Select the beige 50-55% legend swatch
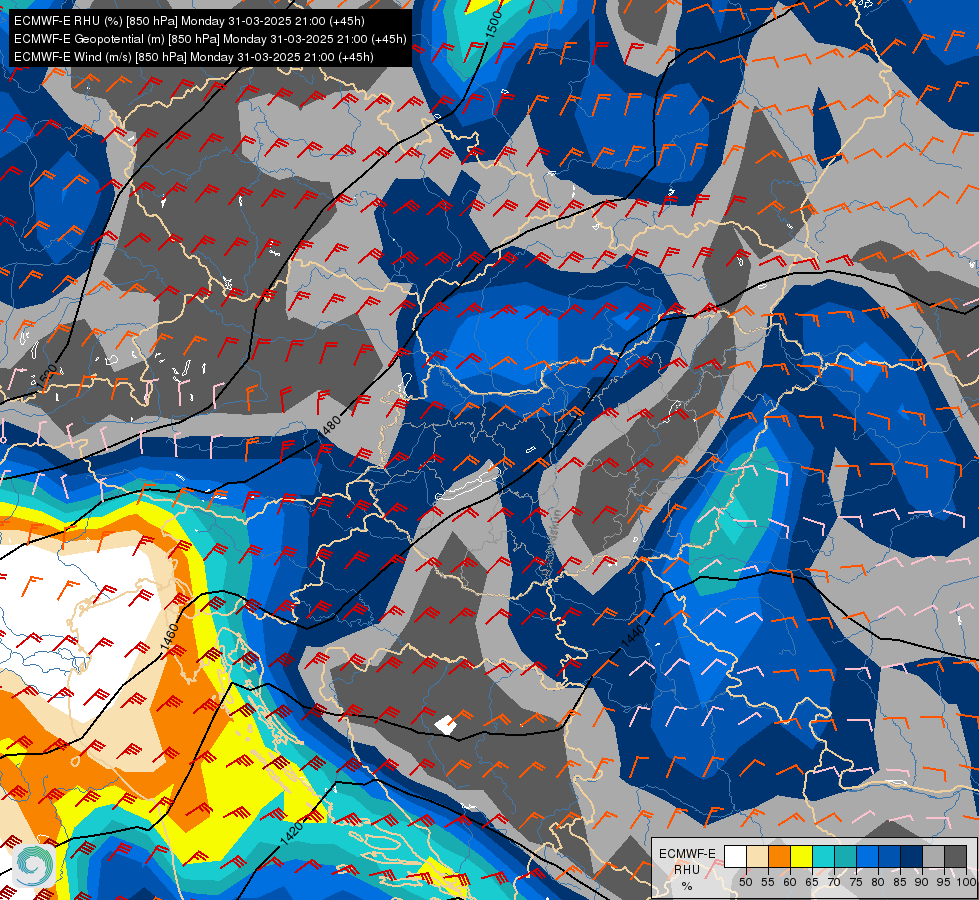This screenshot has height=900, width=979. click(x=757, y=856)
